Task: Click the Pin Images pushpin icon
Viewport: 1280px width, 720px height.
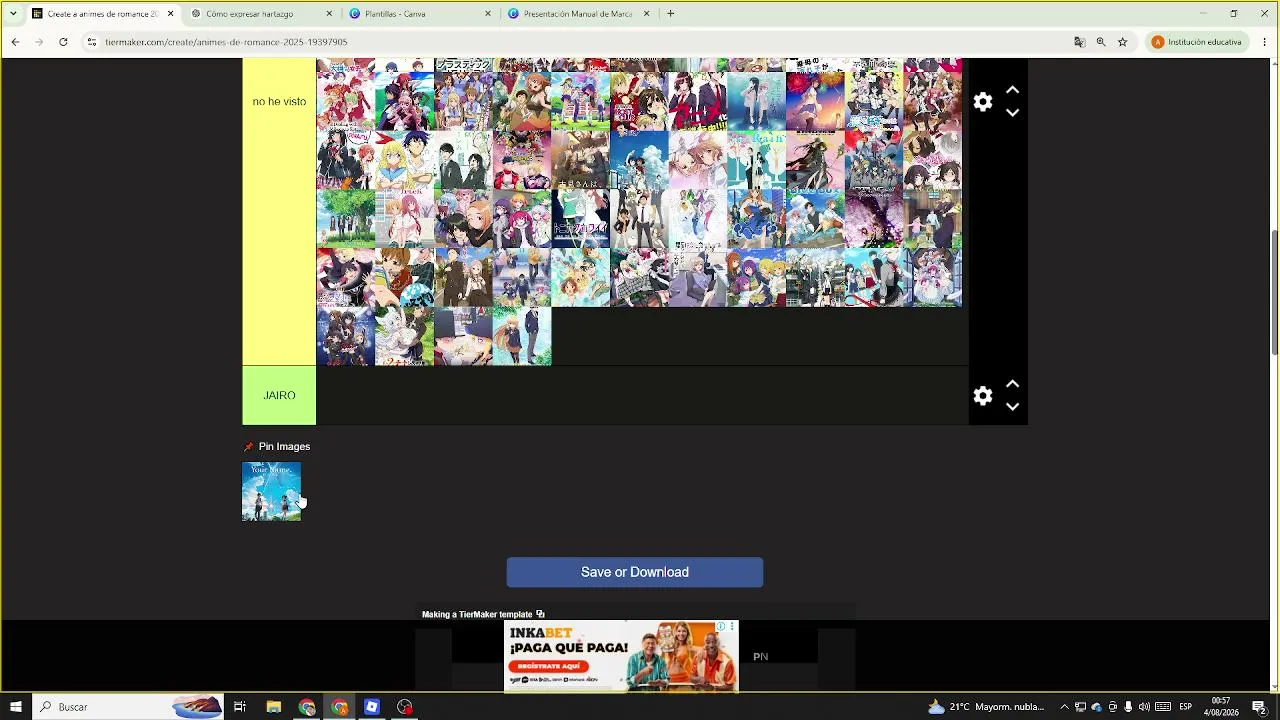Action: (x=249, y=447)
